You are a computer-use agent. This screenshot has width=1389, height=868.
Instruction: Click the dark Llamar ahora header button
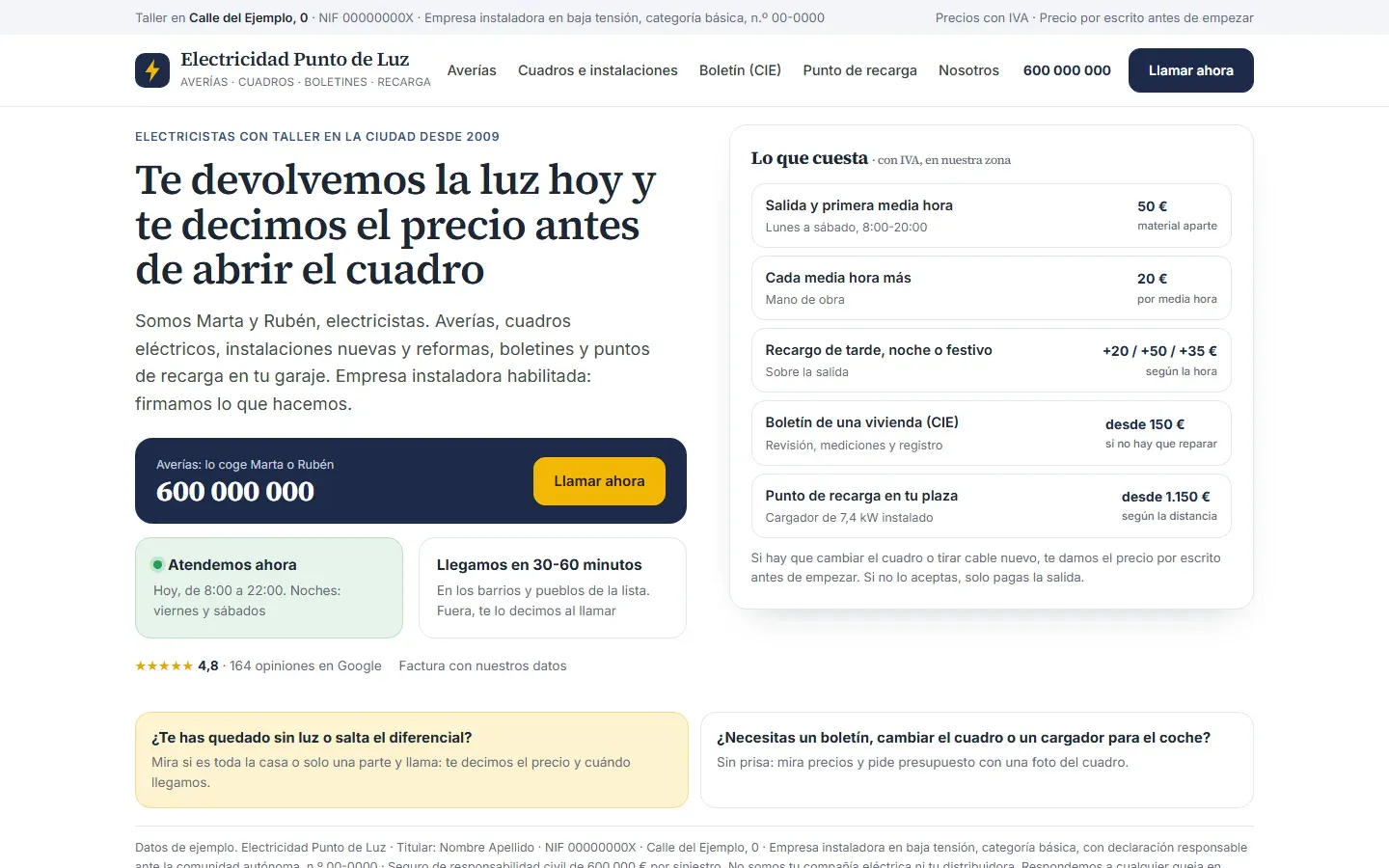[1191, 70]
